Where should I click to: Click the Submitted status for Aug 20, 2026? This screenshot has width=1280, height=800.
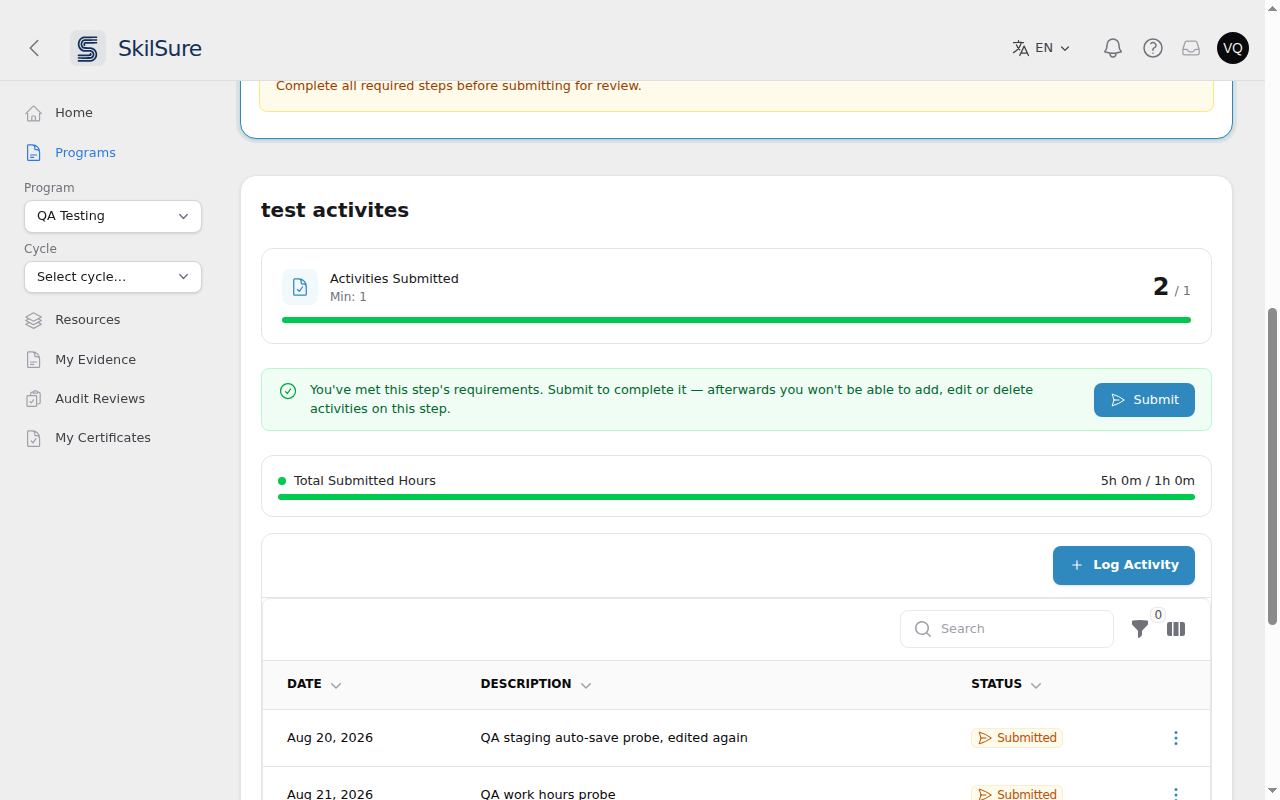pyautogui.click(x=1017, y=738)
